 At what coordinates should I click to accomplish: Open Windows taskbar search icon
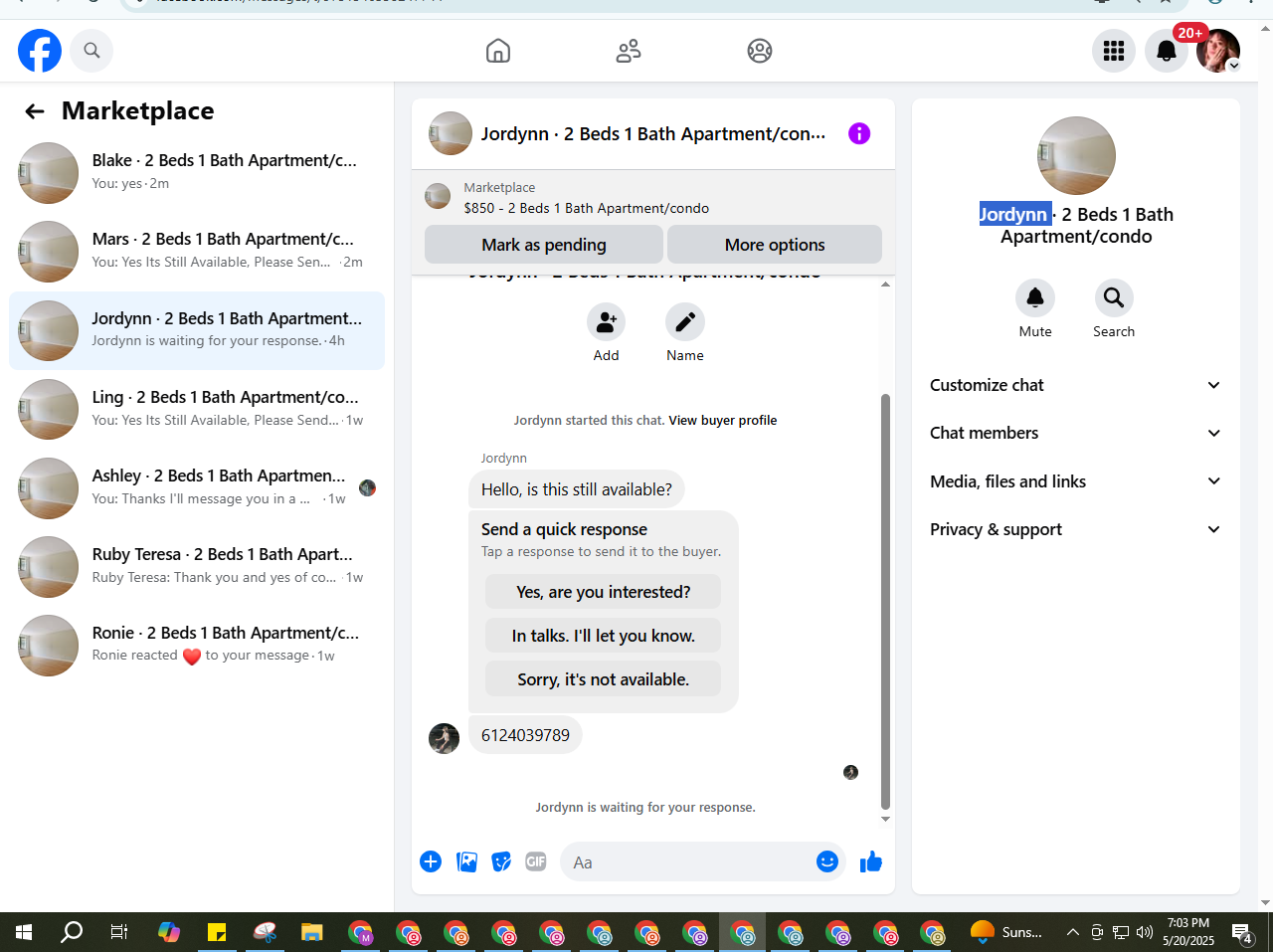pyautogui.click(x=72, y=932)
